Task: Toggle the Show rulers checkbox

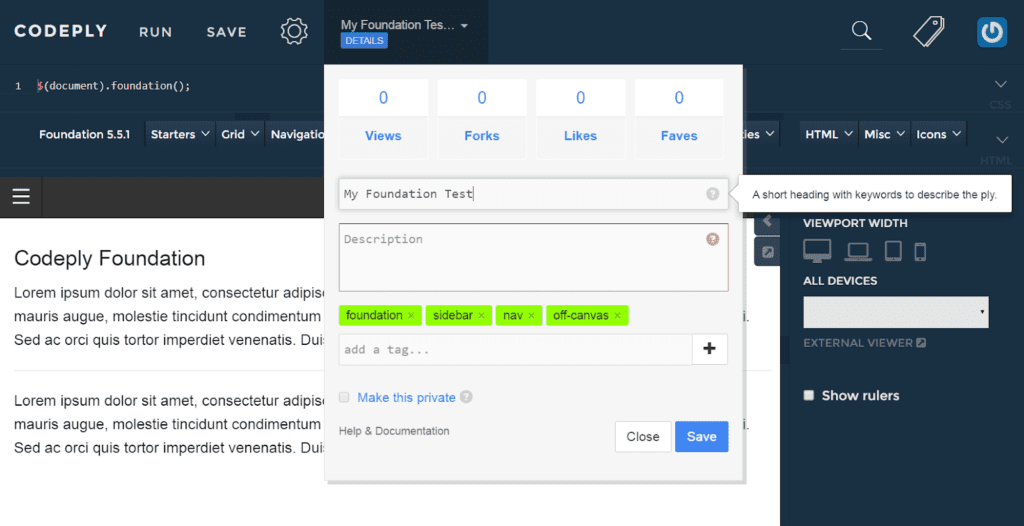Action: point(809,395)
